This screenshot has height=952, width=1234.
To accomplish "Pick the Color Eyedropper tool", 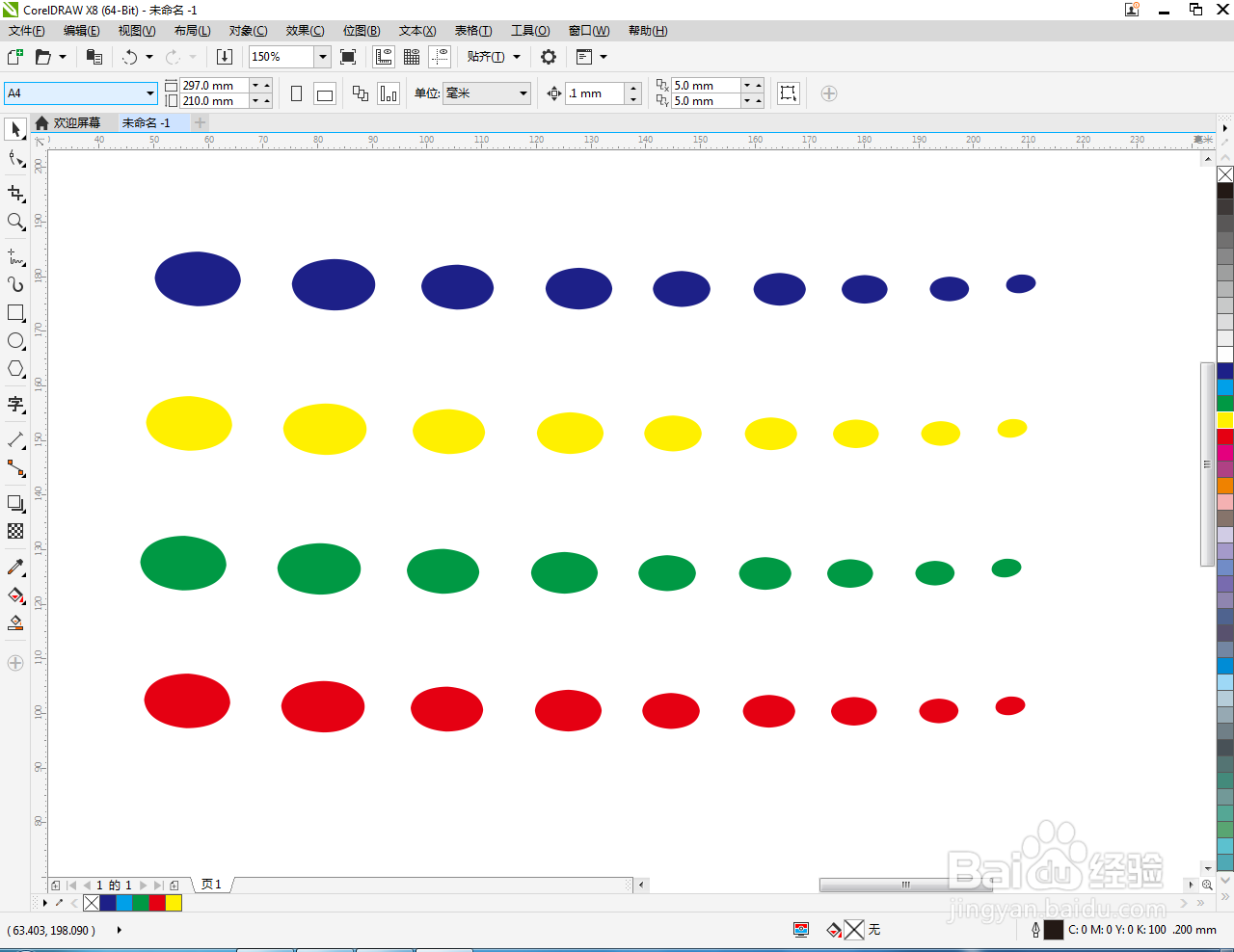I will [15, 567].
